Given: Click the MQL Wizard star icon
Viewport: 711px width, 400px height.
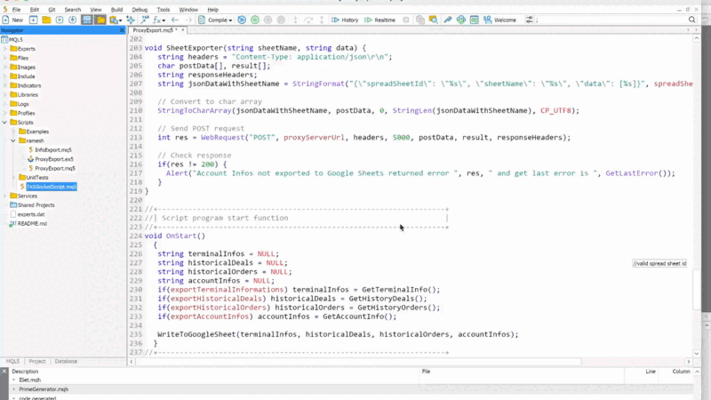Looking at the screenshot, I should (131, 20).
